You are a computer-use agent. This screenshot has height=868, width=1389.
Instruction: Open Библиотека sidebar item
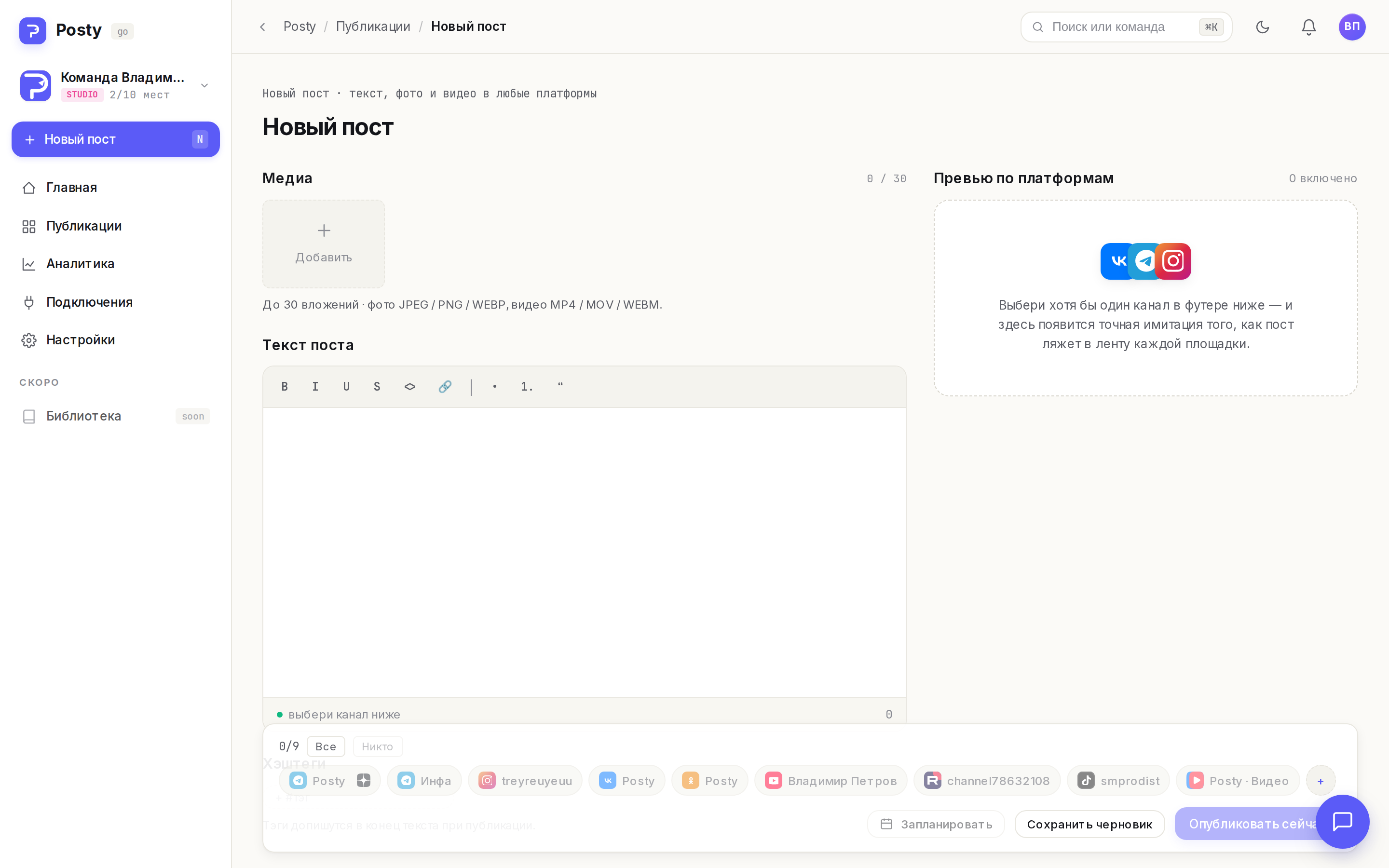coord(115,416)
